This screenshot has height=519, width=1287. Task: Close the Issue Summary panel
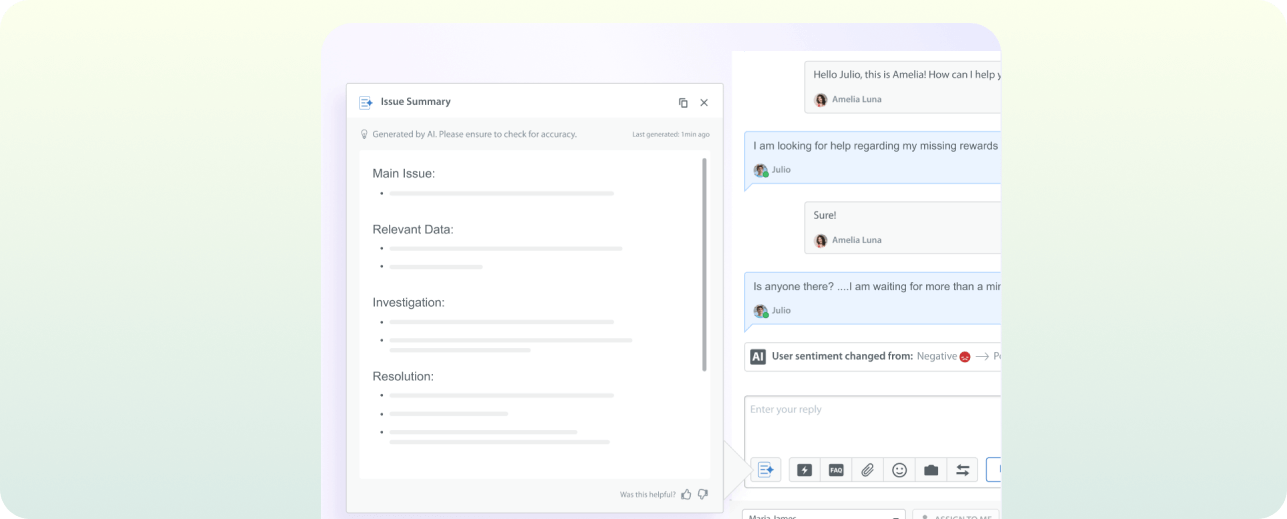pos(704,102)
